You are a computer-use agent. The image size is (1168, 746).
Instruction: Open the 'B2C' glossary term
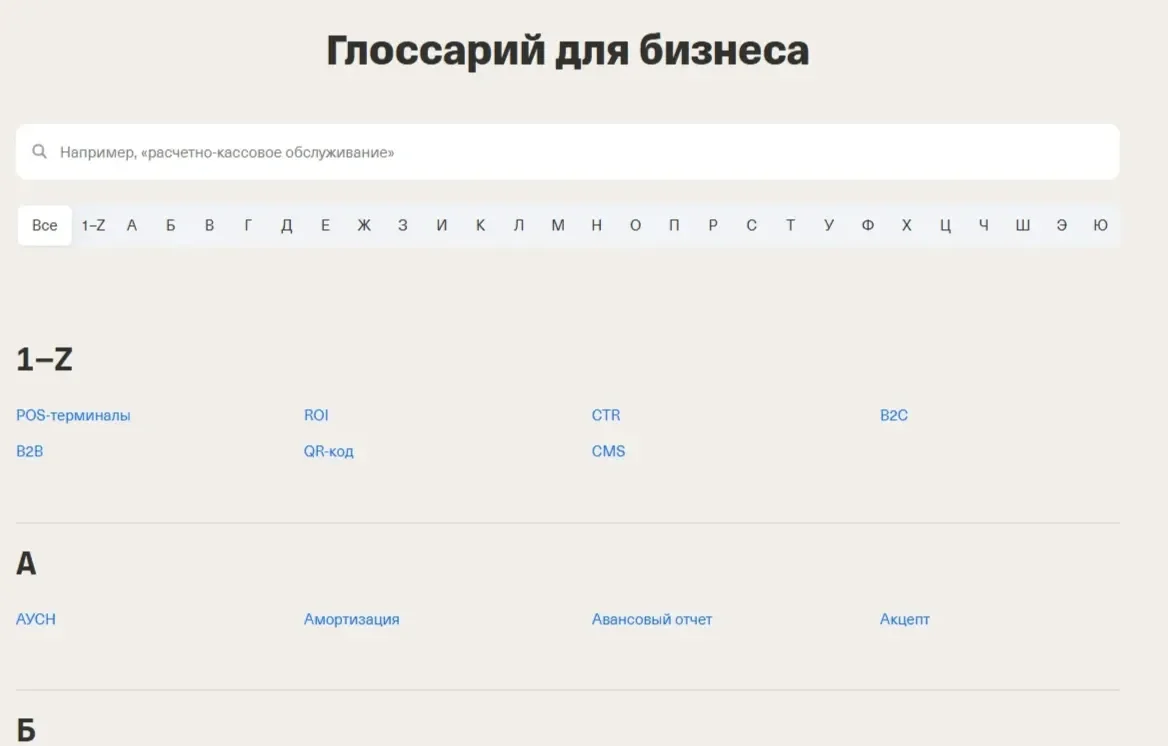tap(894, 415)
